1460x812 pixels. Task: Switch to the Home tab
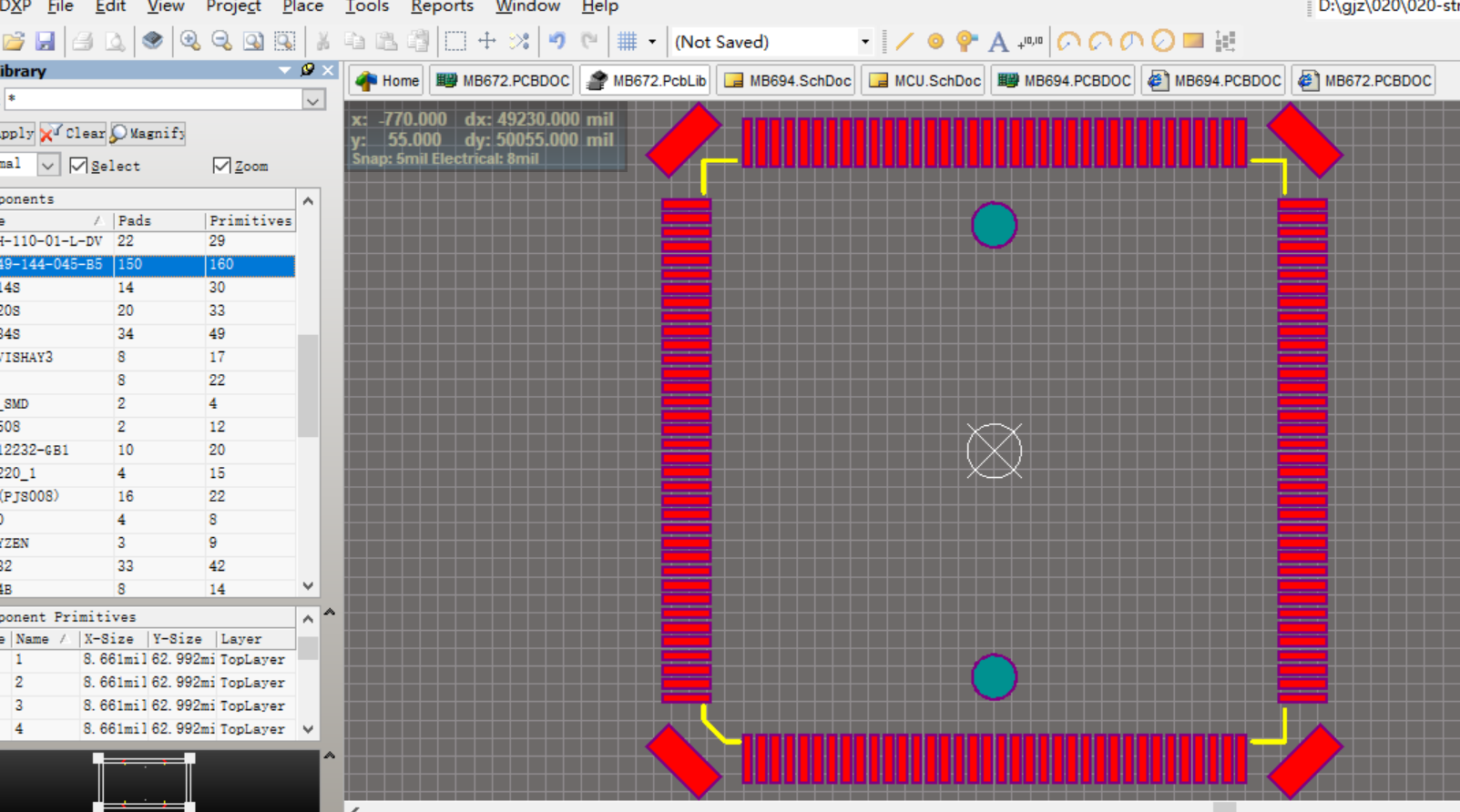(387, 80)
